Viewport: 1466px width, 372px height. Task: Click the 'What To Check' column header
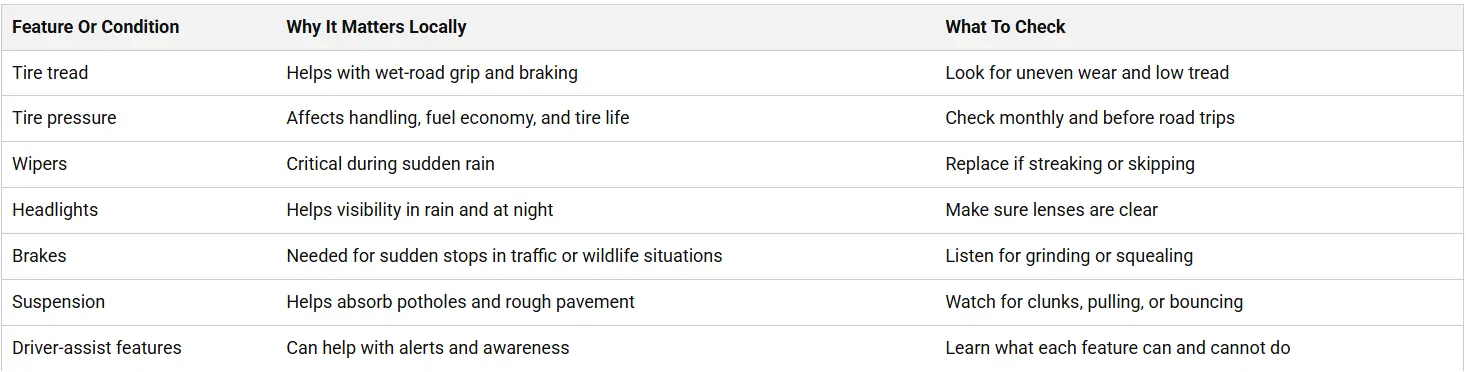(1005, 27)
